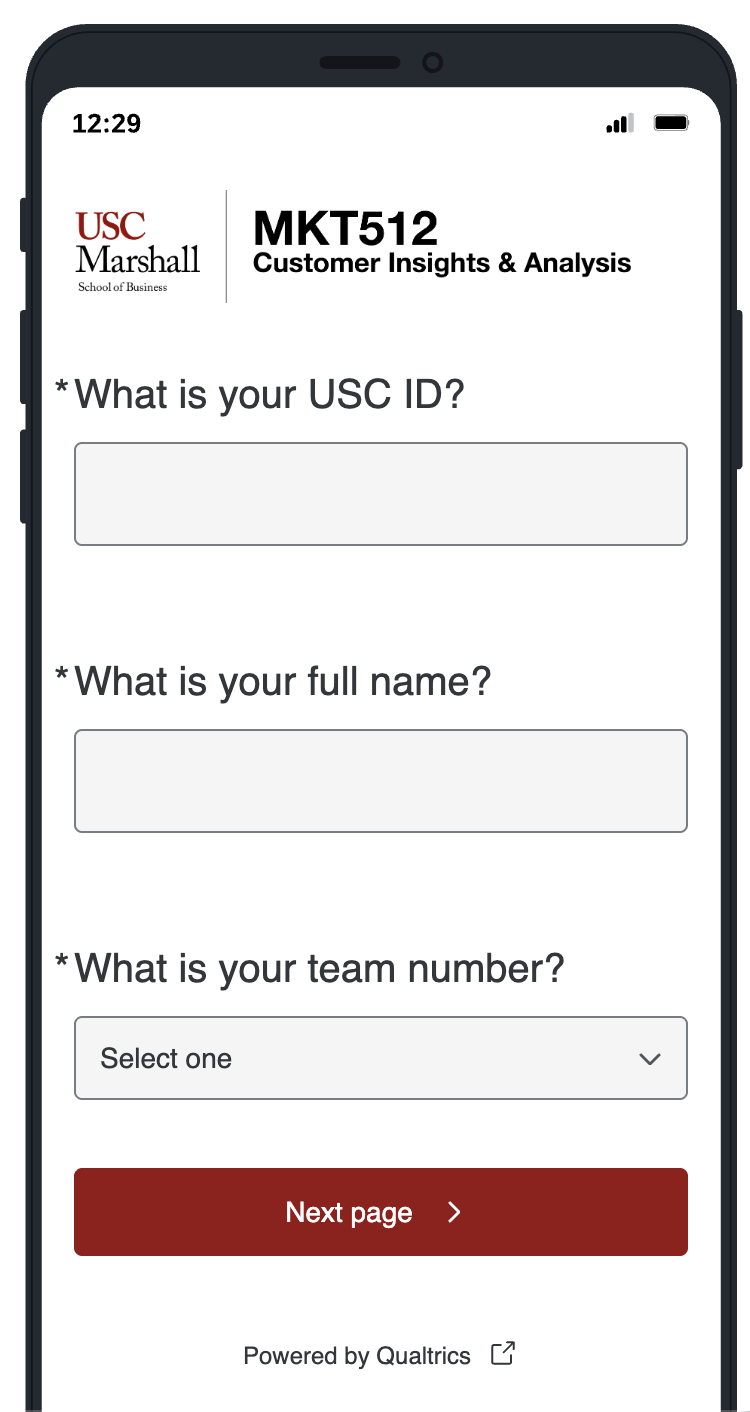Focus the USC ID text field

point(380,494)
